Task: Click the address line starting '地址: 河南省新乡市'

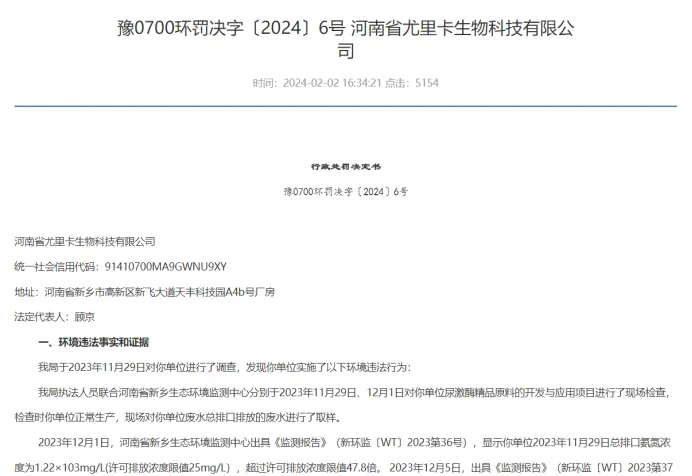Action: 144,292
